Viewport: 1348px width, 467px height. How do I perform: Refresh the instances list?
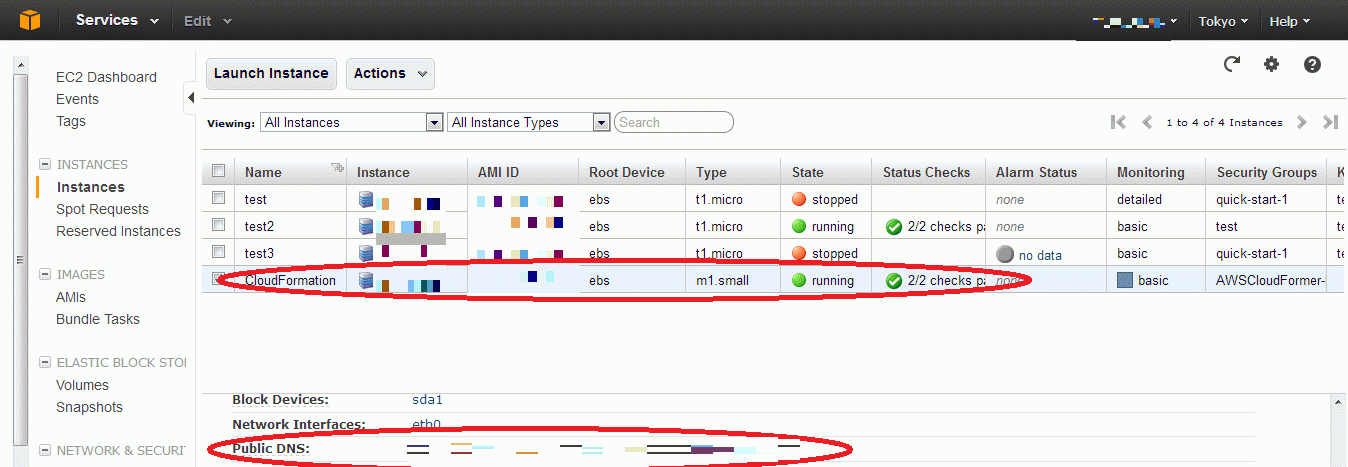(x=1233, y=64)
